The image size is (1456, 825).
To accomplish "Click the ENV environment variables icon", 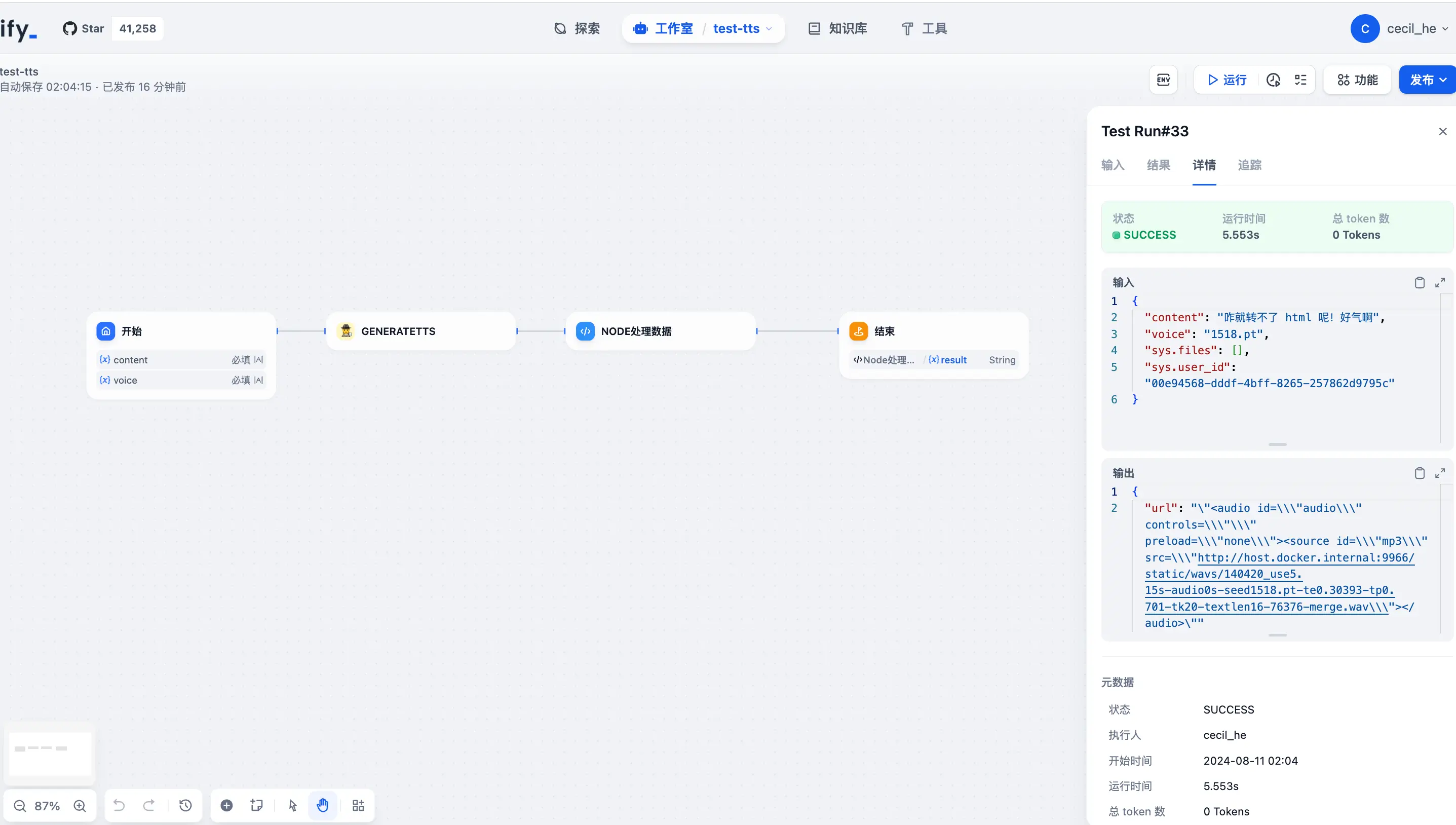I will (1163, 80).
